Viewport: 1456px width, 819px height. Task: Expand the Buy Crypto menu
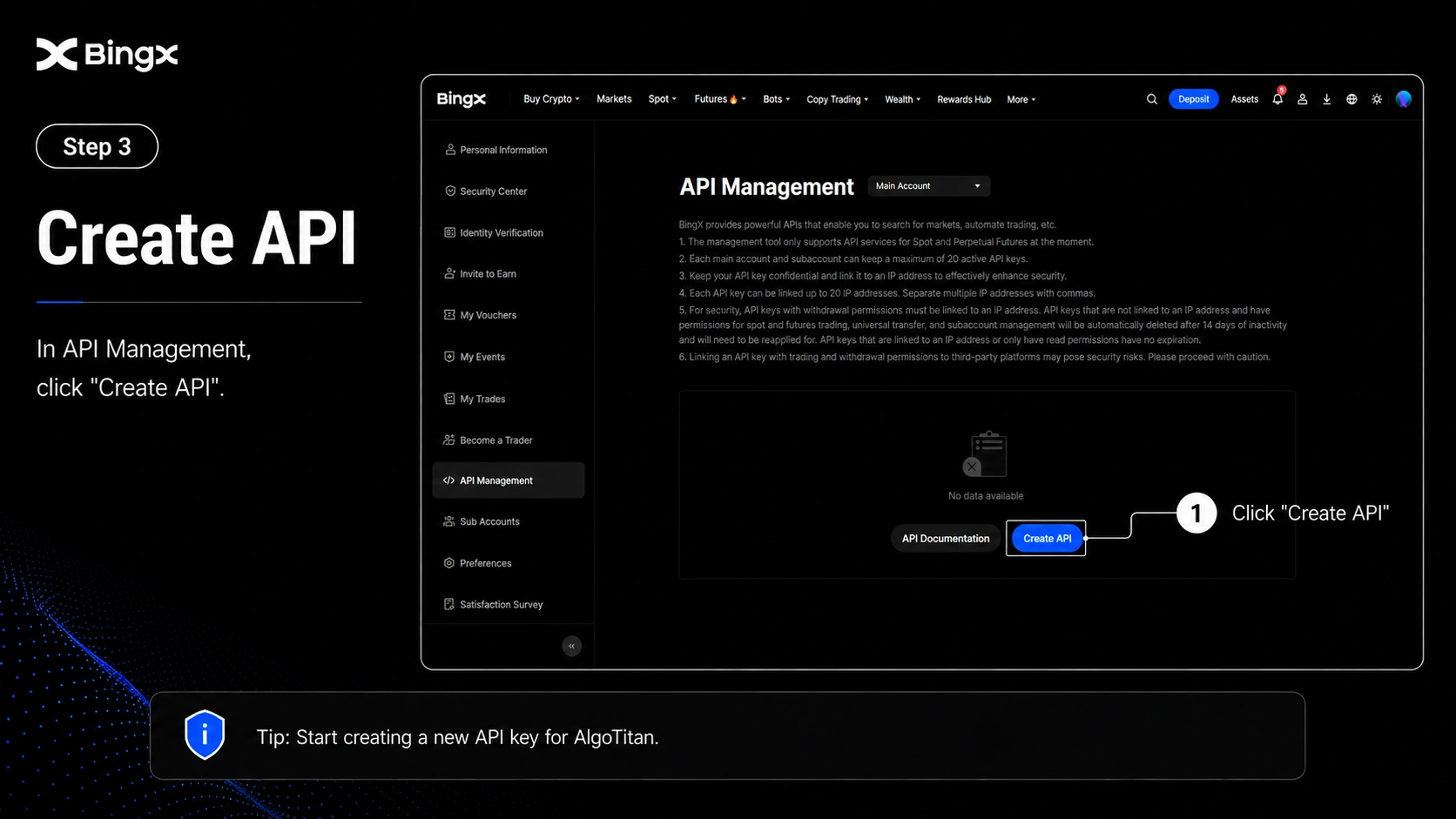tap(551, 99)
